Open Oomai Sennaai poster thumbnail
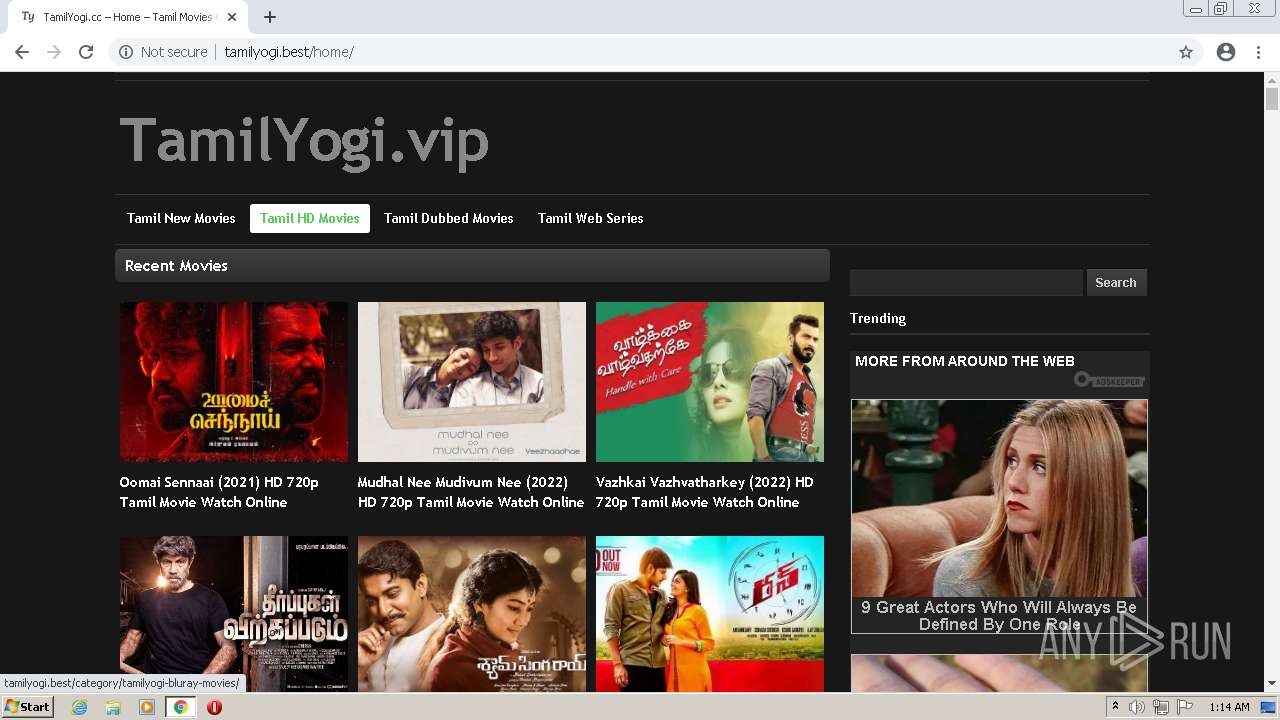The height and width of the screenshot is (720, 1280). 234,382
